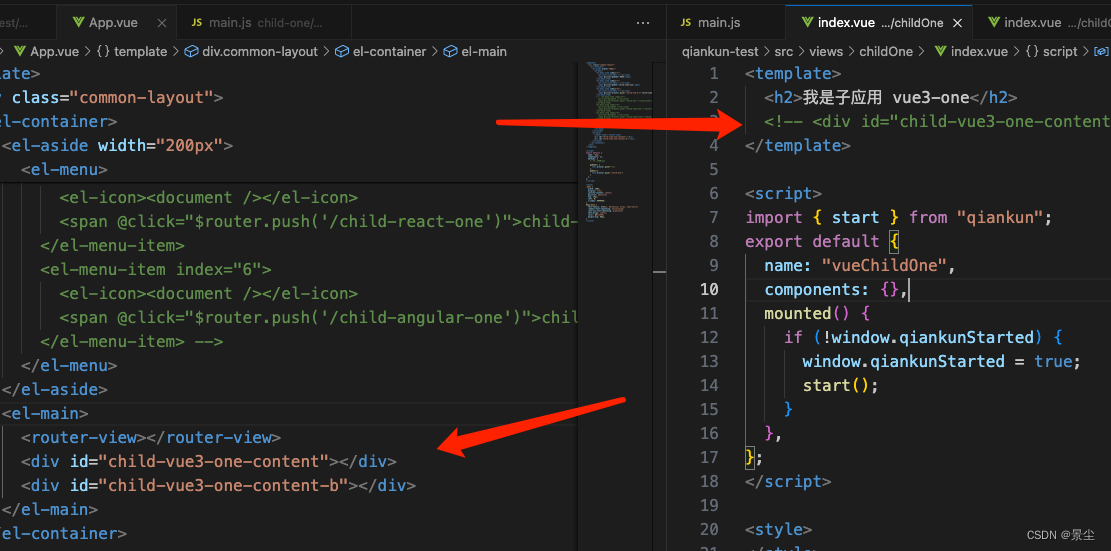Image resolution: width=1111 pixels, height=551 pixels.
Task: Open the second index.vue tab at far right
Action: pos(1042,23)
